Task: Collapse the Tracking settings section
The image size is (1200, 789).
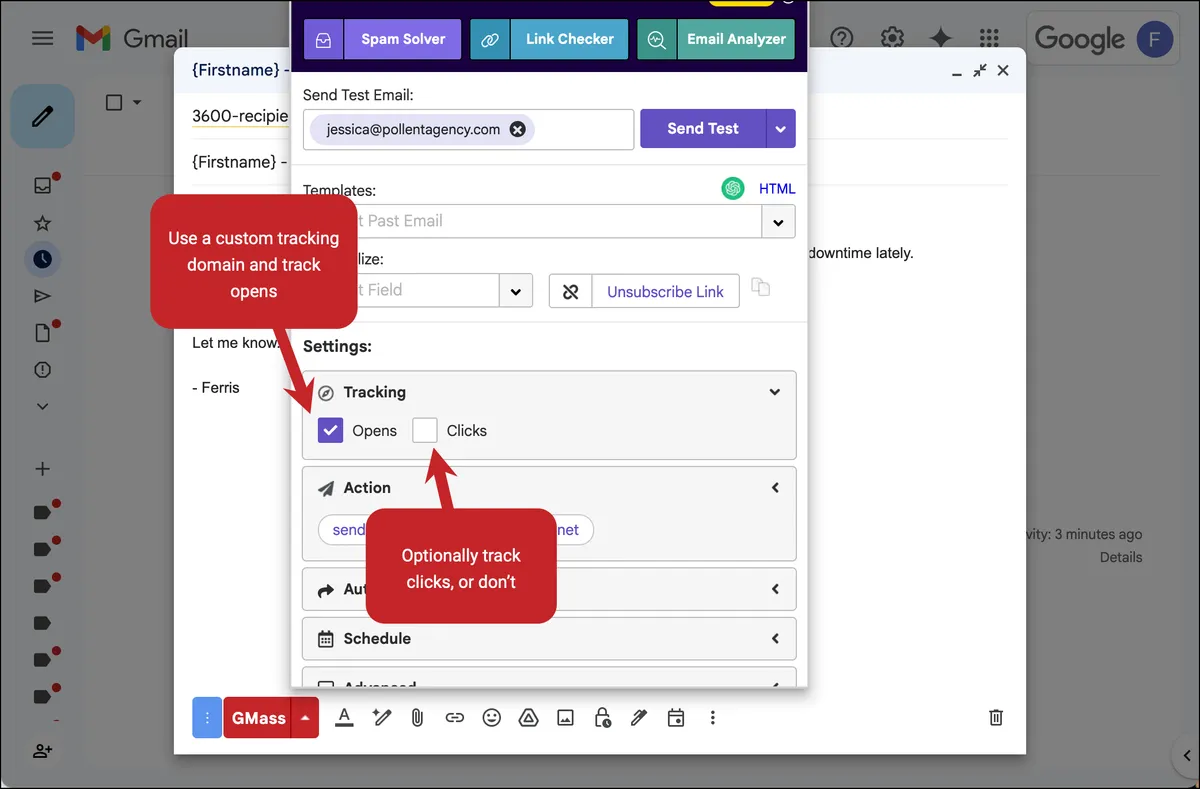Action: click(x=774, y=392)
